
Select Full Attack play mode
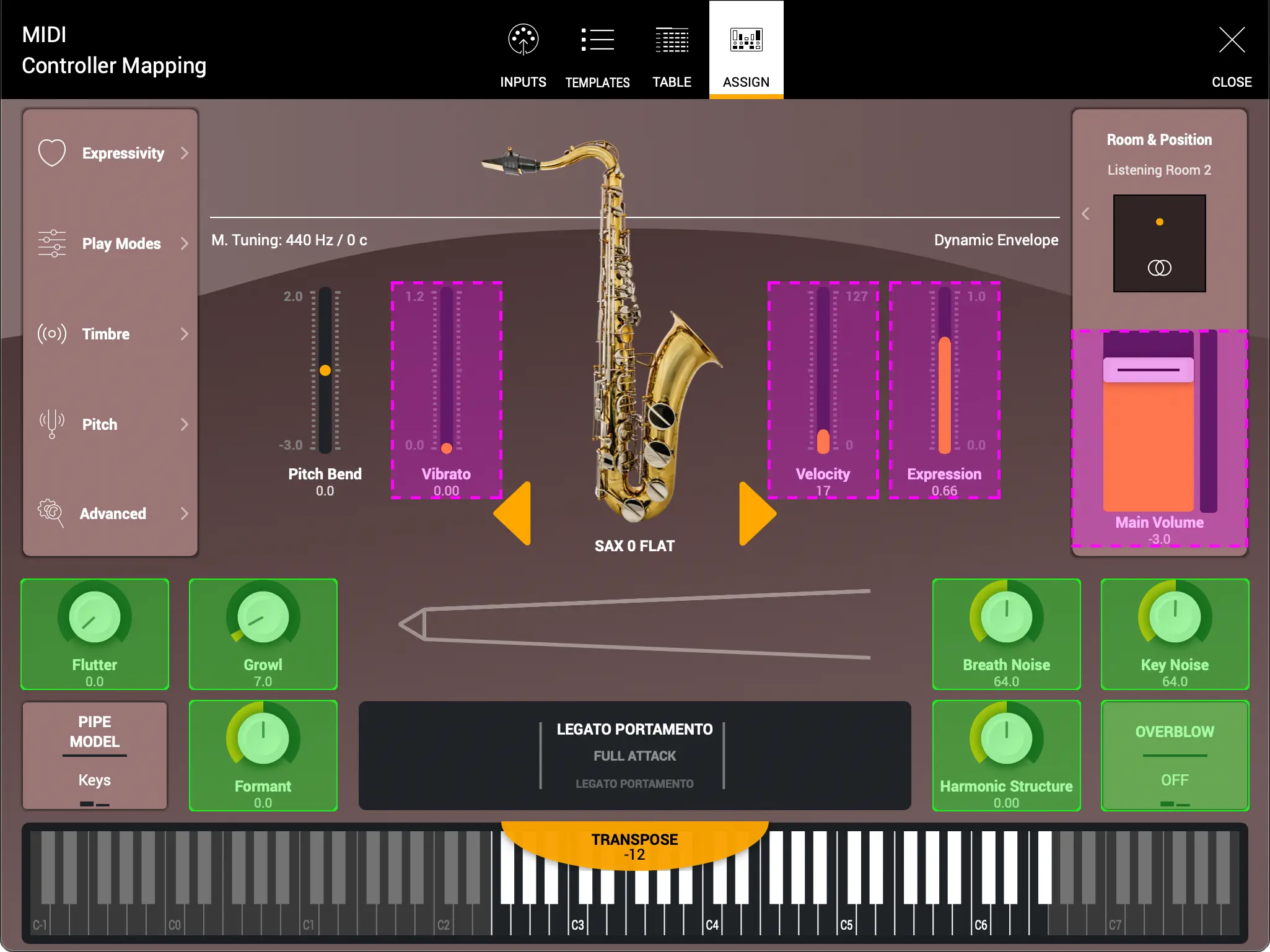[x=634, y=756]
